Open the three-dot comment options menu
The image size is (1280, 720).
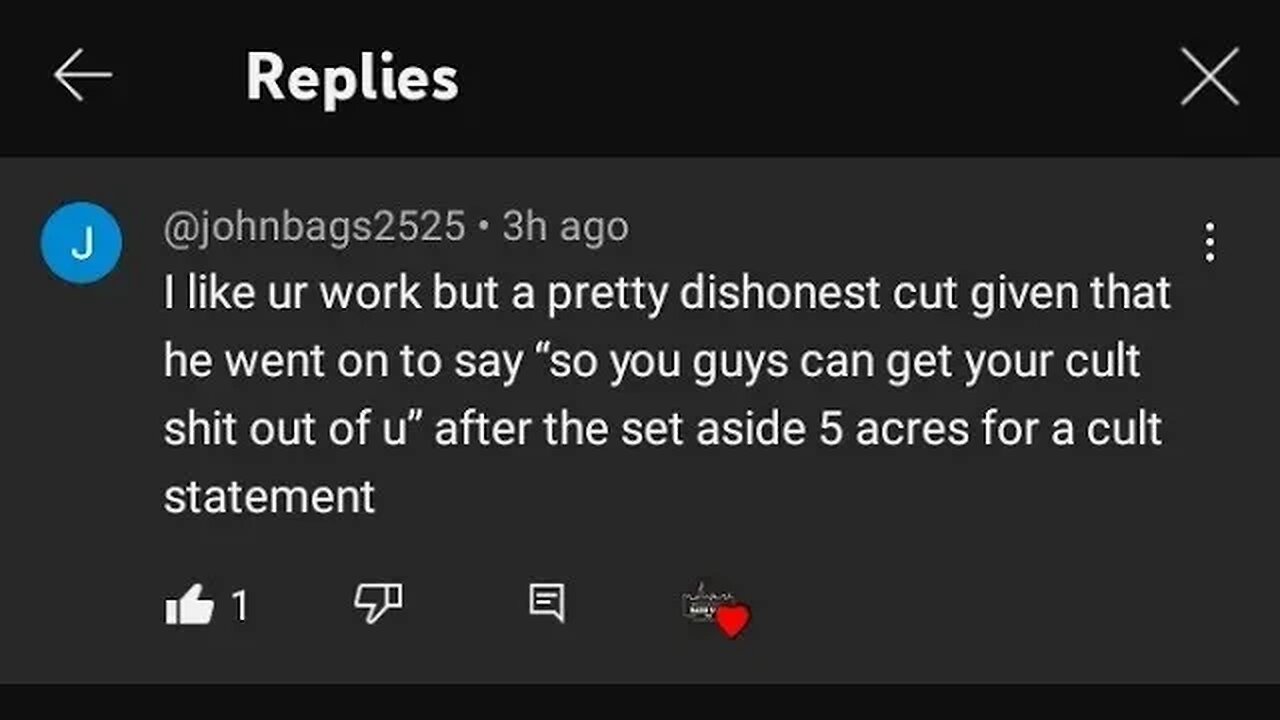(x=1210, y=242)
